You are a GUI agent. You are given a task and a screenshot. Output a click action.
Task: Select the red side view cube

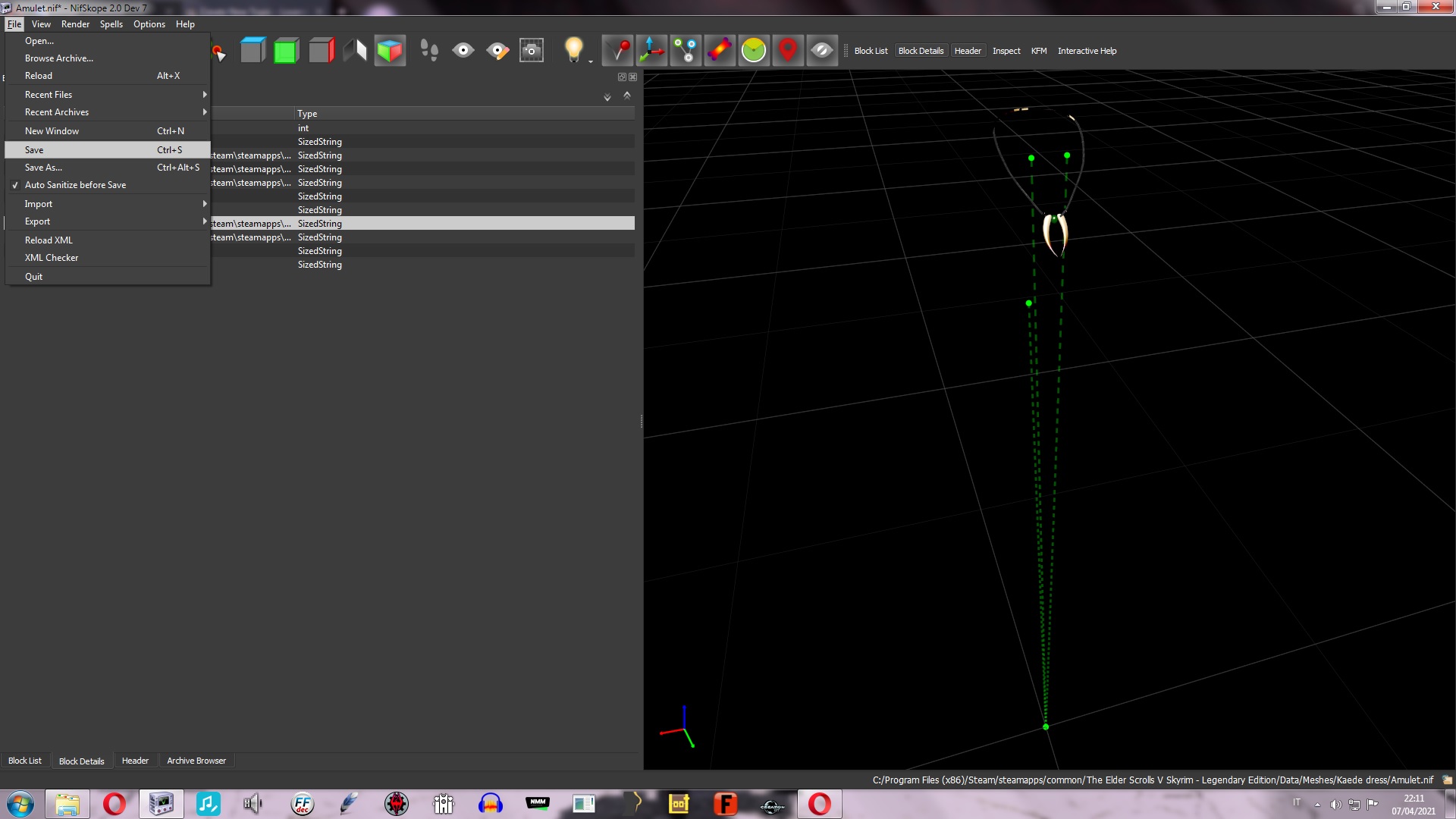(321, 51)
